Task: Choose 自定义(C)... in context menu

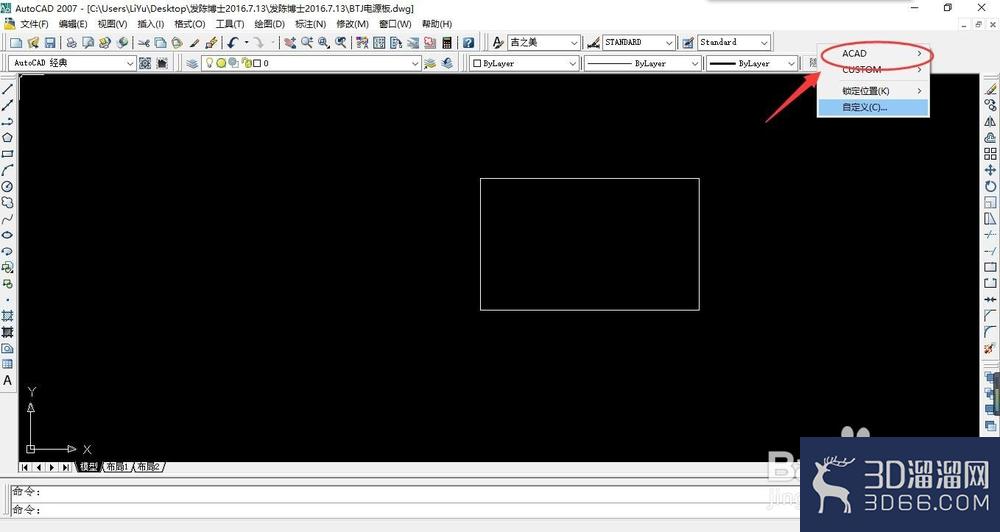Action: (873, 107)
